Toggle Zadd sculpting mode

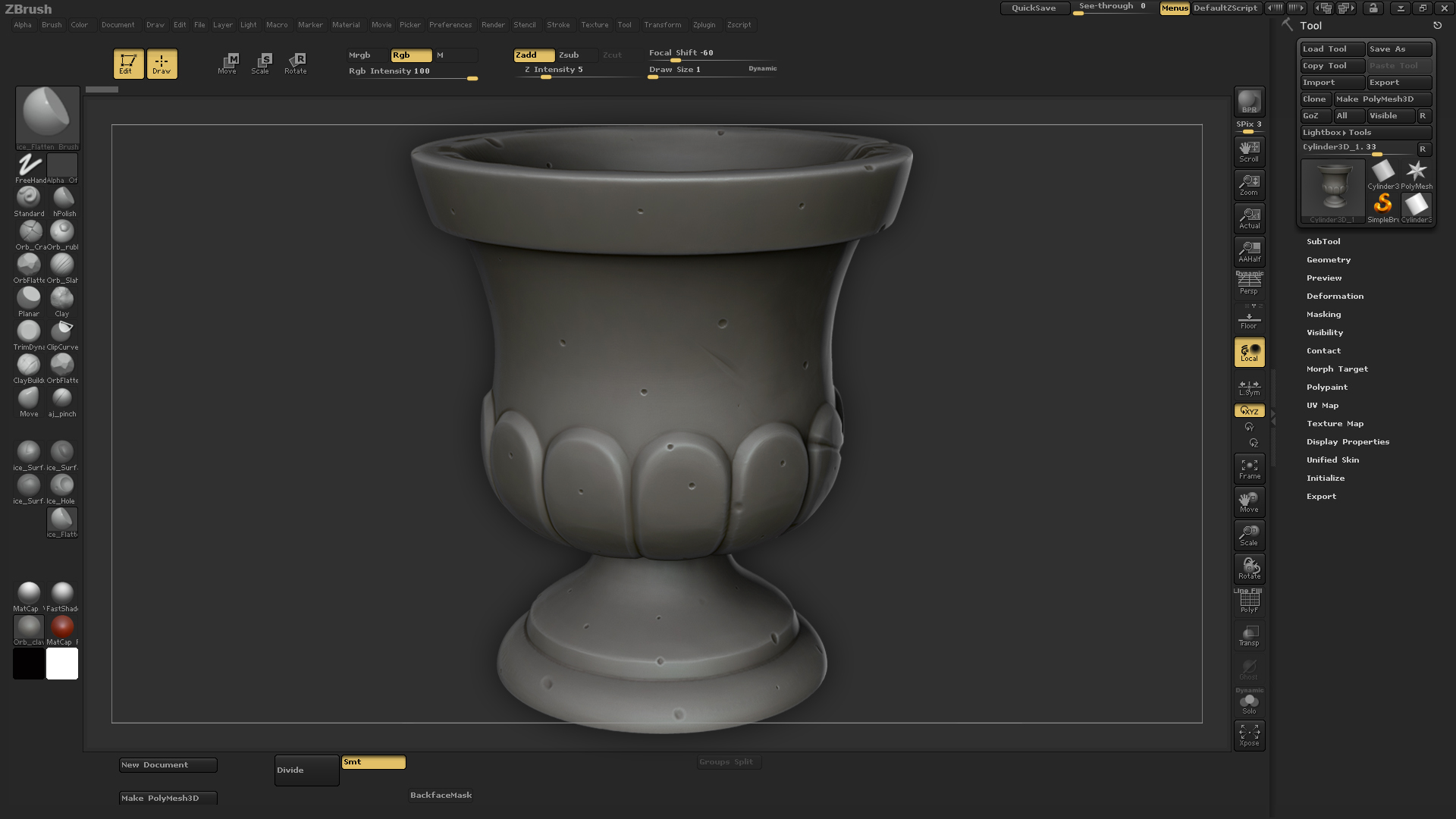coord(533,55)
